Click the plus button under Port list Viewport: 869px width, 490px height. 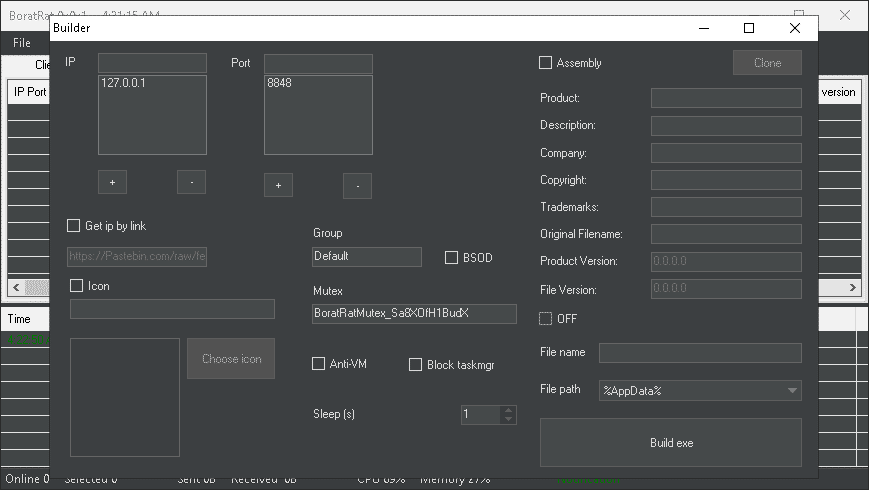pos(278,185)
